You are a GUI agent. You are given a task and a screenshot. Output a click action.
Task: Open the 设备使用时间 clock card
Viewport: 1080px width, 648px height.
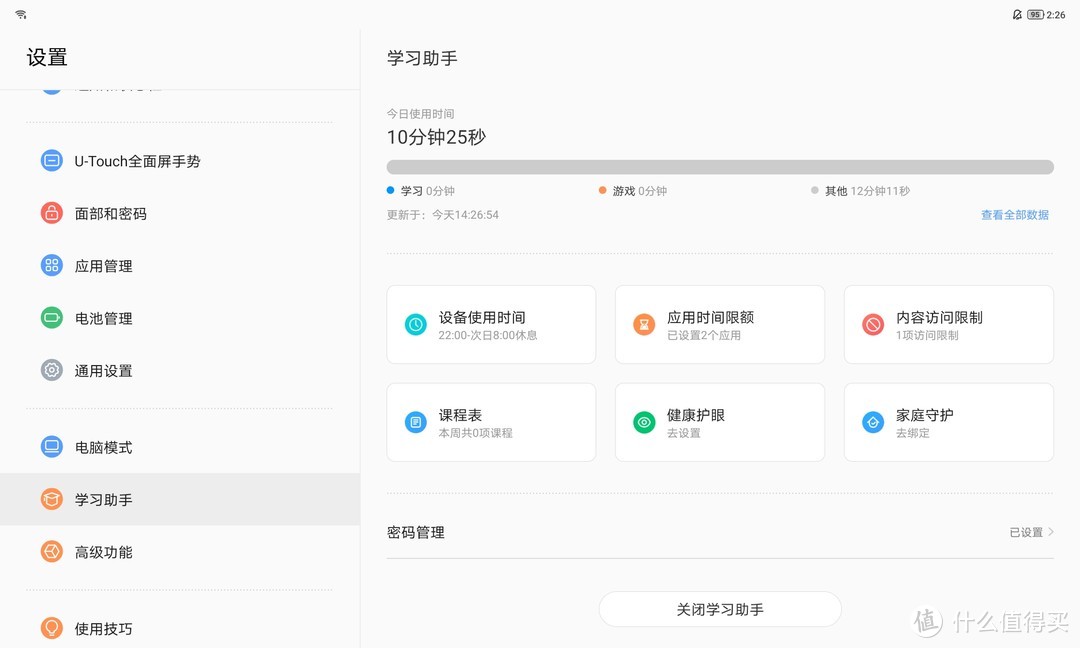pyautogui.click(x=491, y=324)
